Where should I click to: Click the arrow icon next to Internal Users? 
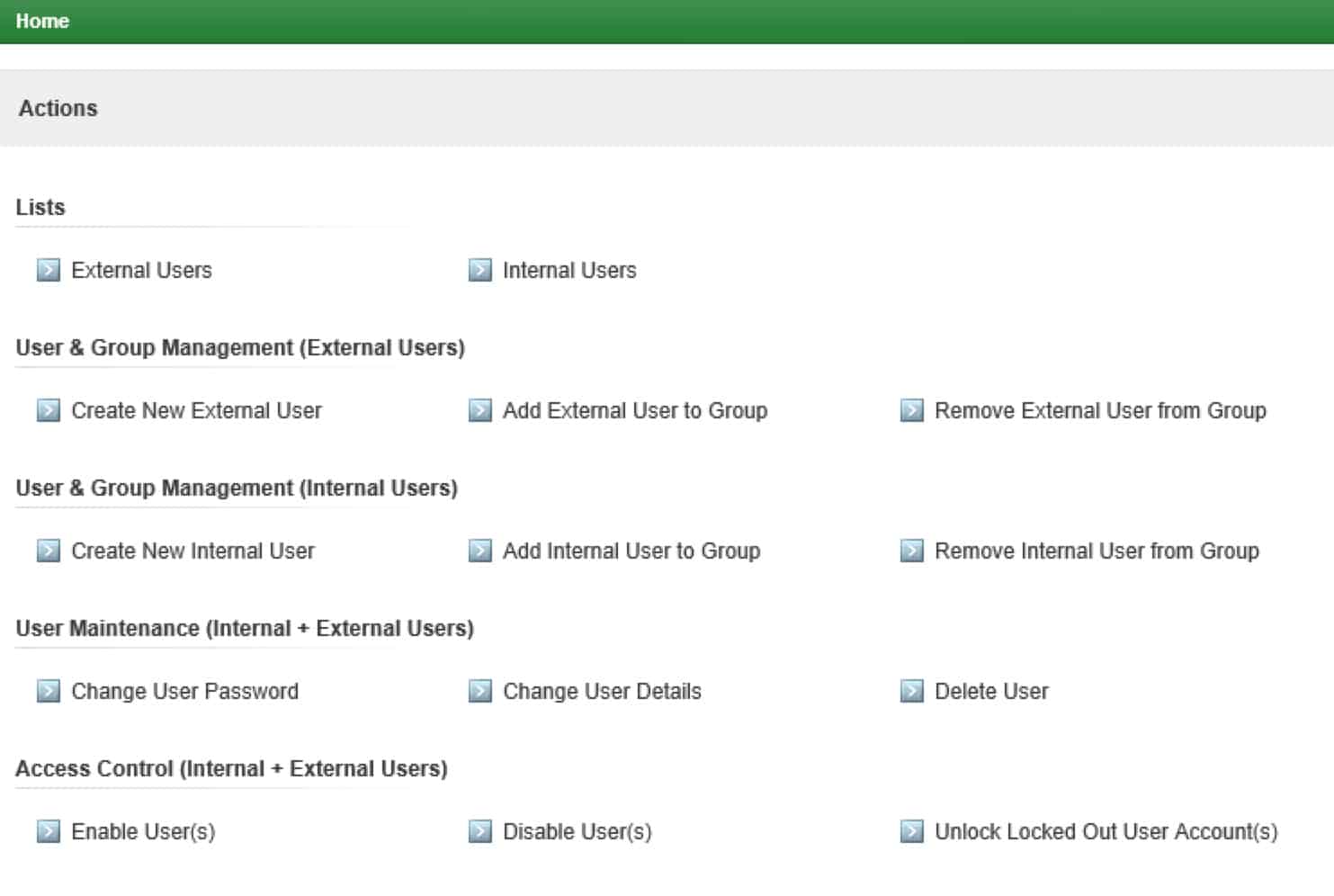[479, 270]
